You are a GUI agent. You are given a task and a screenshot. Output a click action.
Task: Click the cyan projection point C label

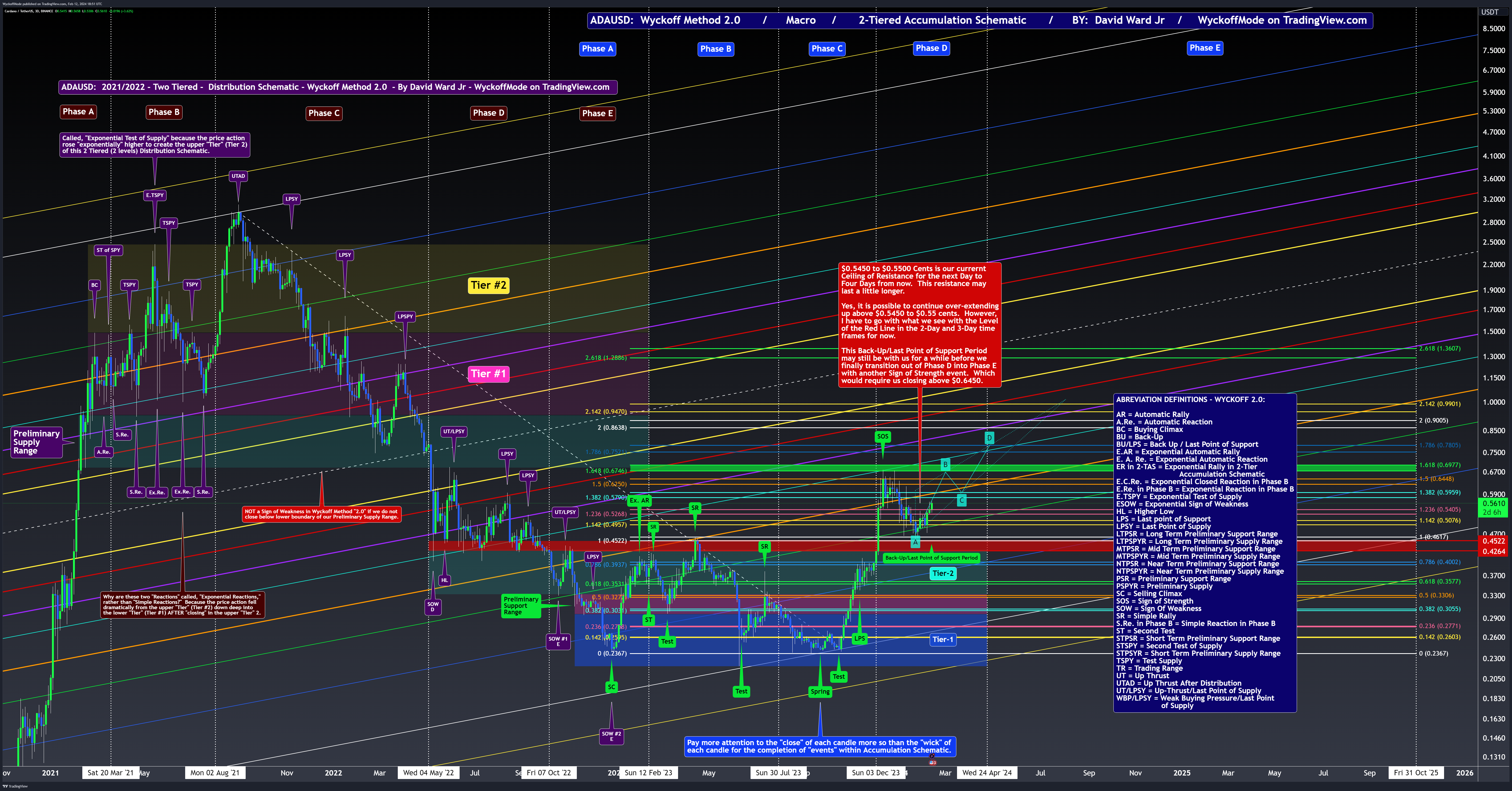(x=962, y=500)
